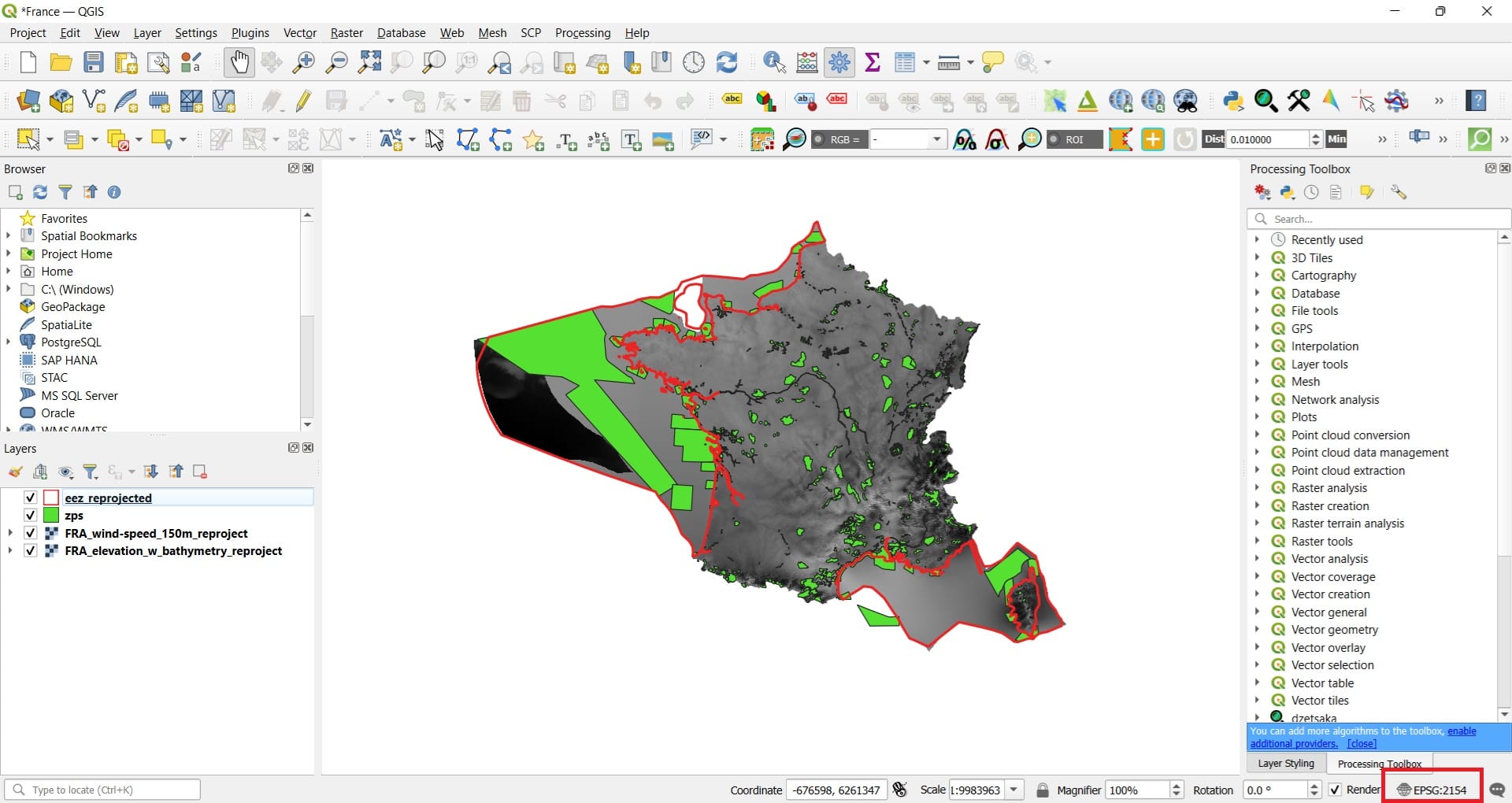Expand Vector geometry algorithms group
The image size is (1512, 803).
(x=1257, y=629)
